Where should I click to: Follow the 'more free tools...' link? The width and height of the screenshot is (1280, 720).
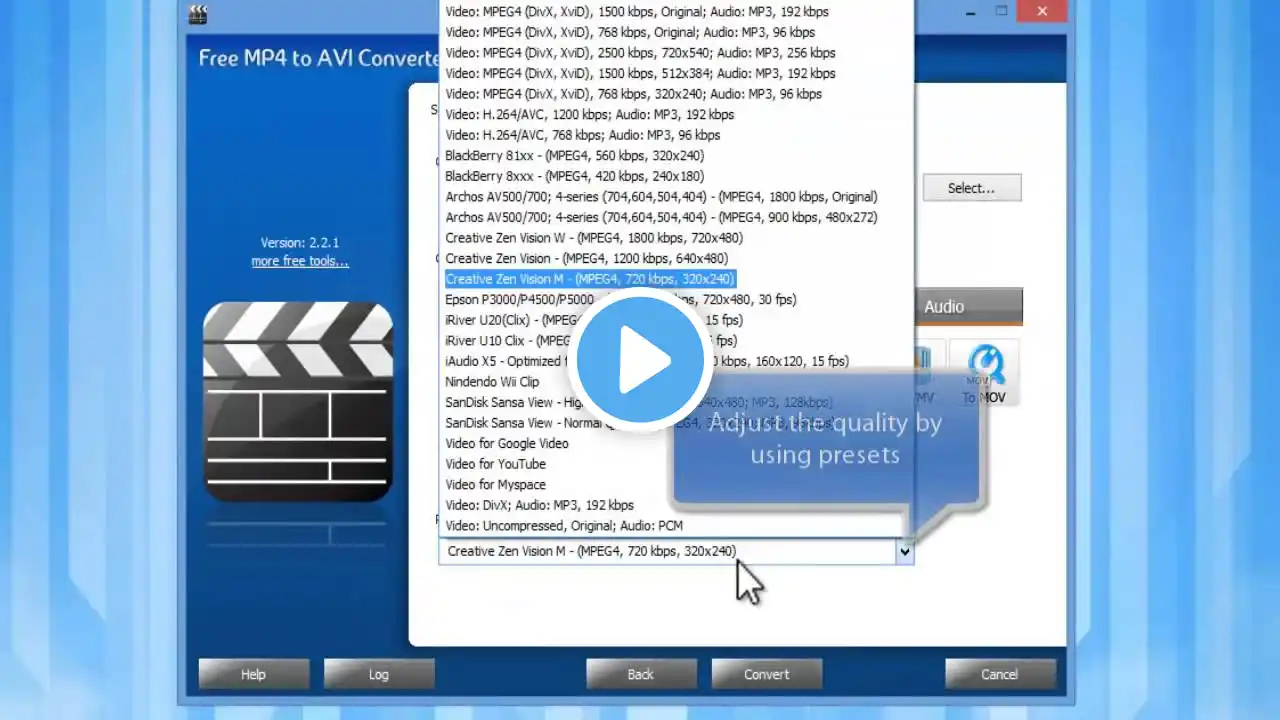click(300, 262)
